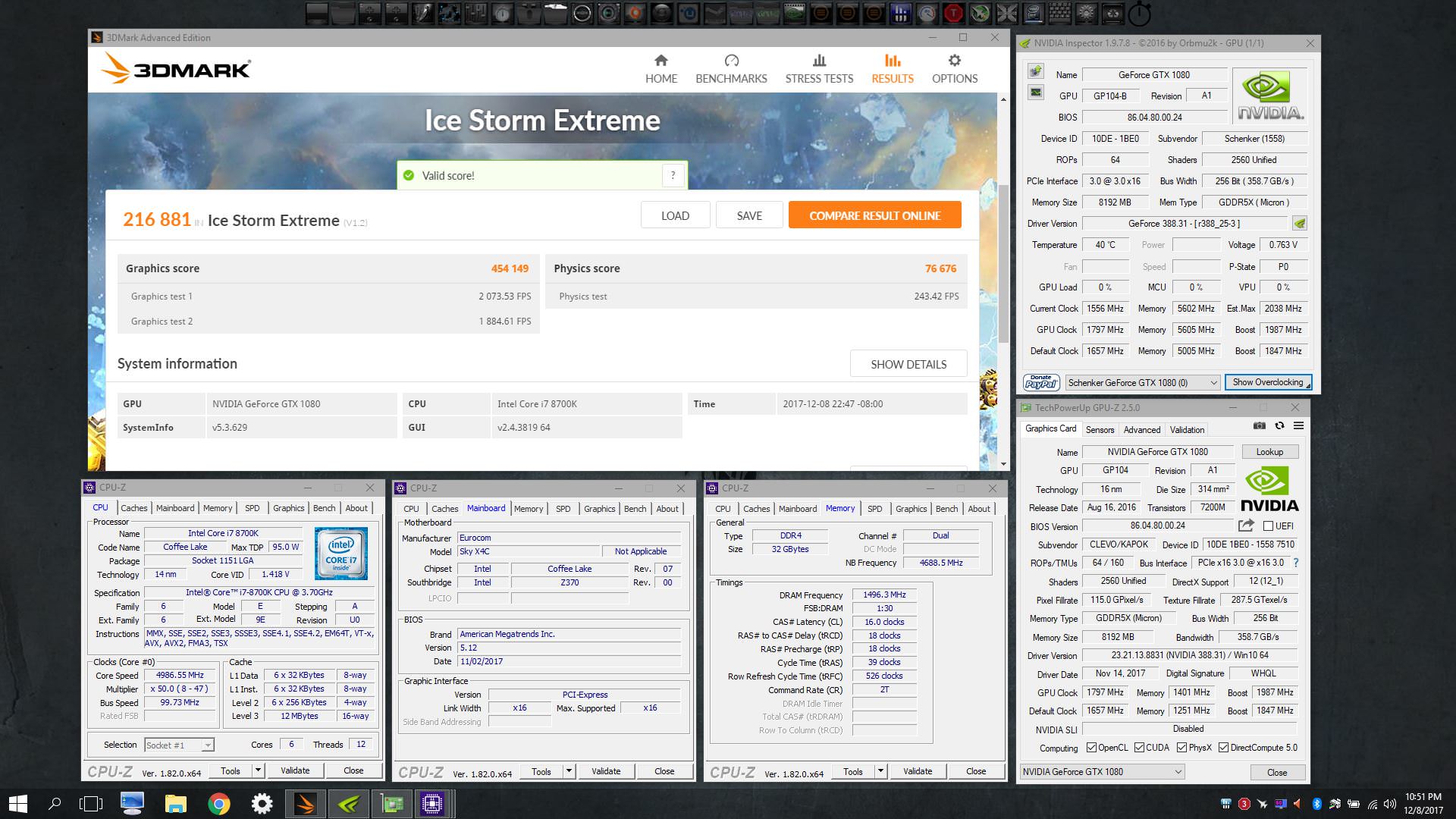The height and width of the screenshot is (819, 1456).
Task: Expand GPU-Z NVIDIA GeForce GTX 1080 dropdown
Action: 1178,772
